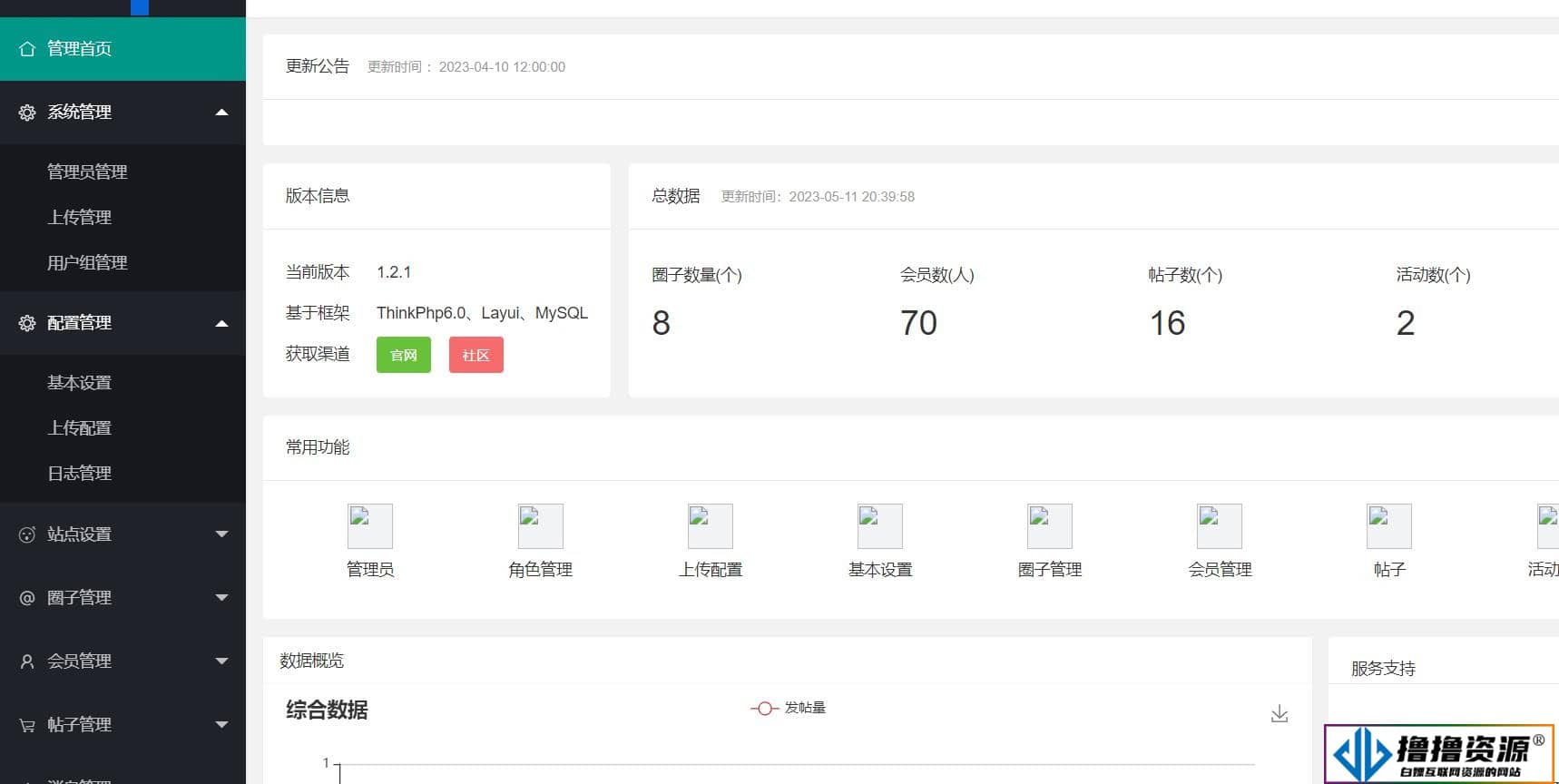This screenshot has width=1559, height=784.
Task: Open the 管理员 shortcut icon
Action: coord(370,526)
